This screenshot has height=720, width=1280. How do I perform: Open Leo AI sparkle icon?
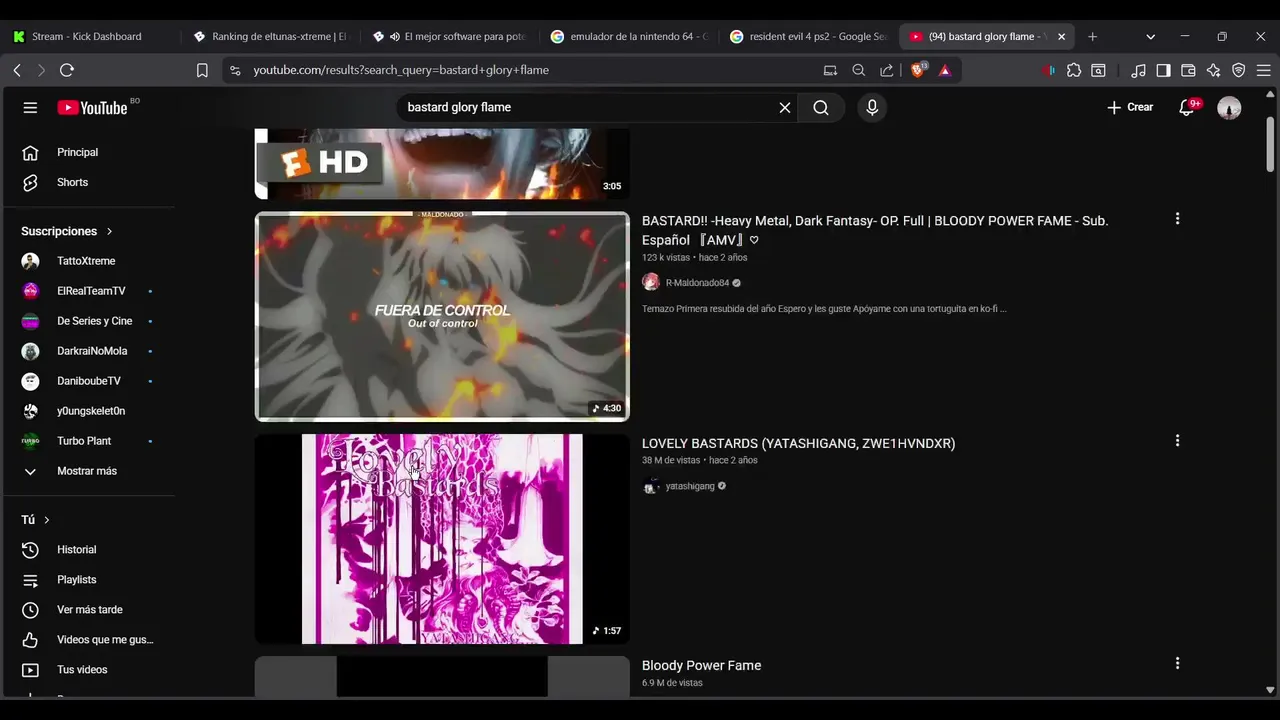[x=1213, y=70]
